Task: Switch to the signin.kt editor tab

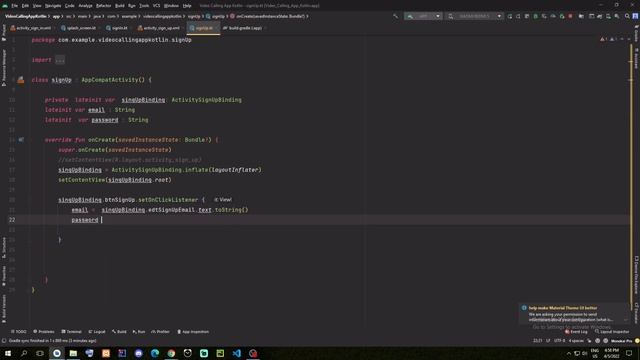Action: [117, 28]
